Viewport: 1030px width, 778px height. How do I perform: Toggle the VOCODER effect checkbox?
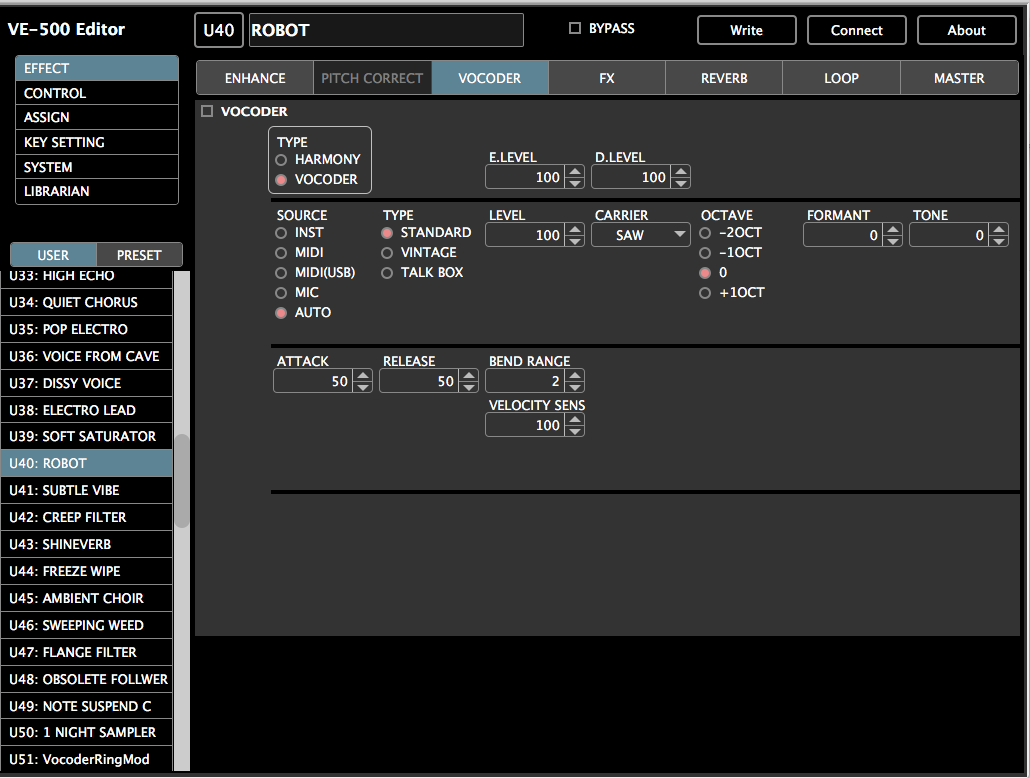[x=207, y=111]
